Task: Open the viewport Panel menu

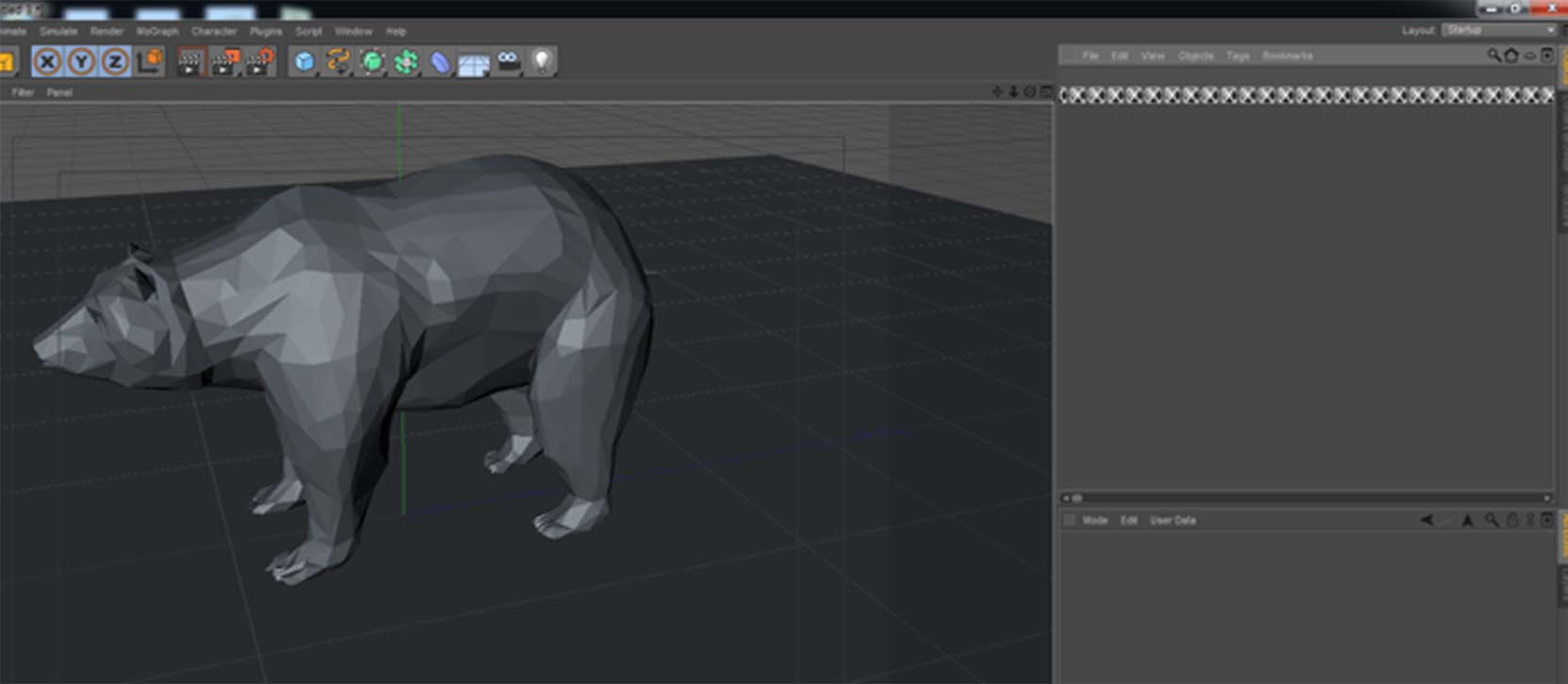Action: pyautogui.click(x=59, y=92)
